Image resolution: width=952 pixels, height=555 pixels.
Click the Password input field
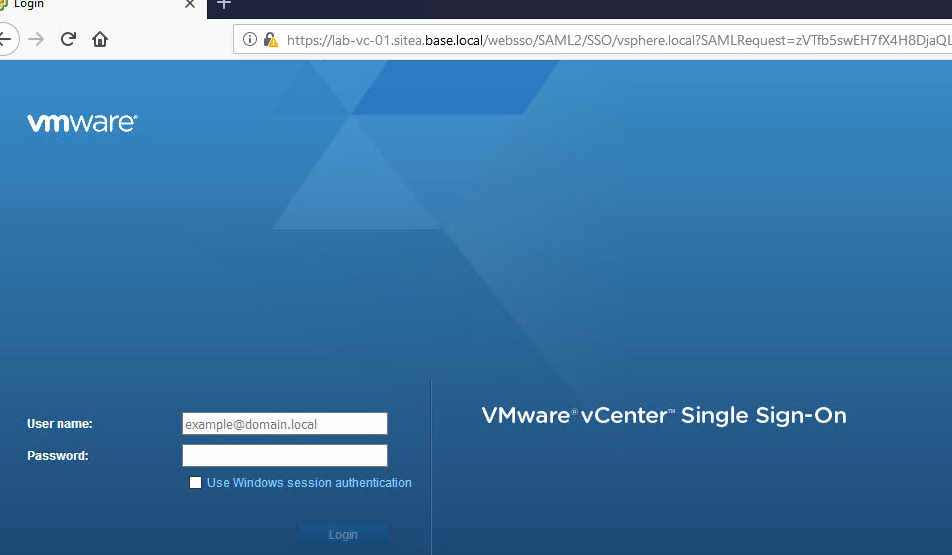point(284,456)
